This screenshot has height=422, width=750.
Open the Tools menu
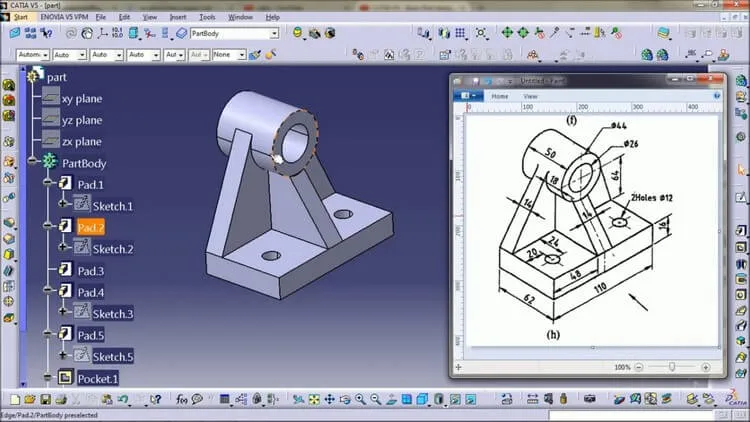[207, 17]
